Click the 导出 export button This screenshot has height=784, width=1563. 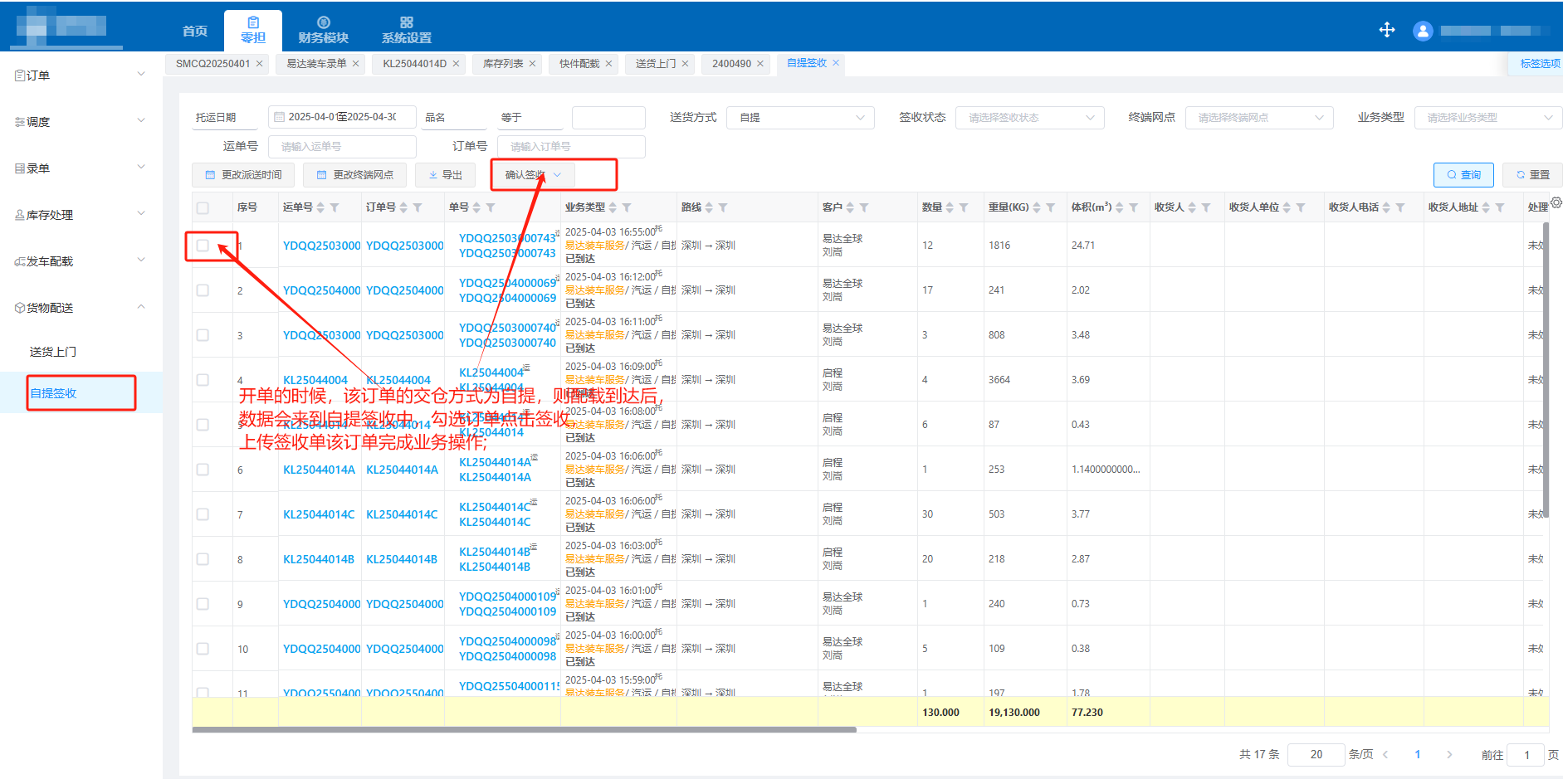coord(446,175)
